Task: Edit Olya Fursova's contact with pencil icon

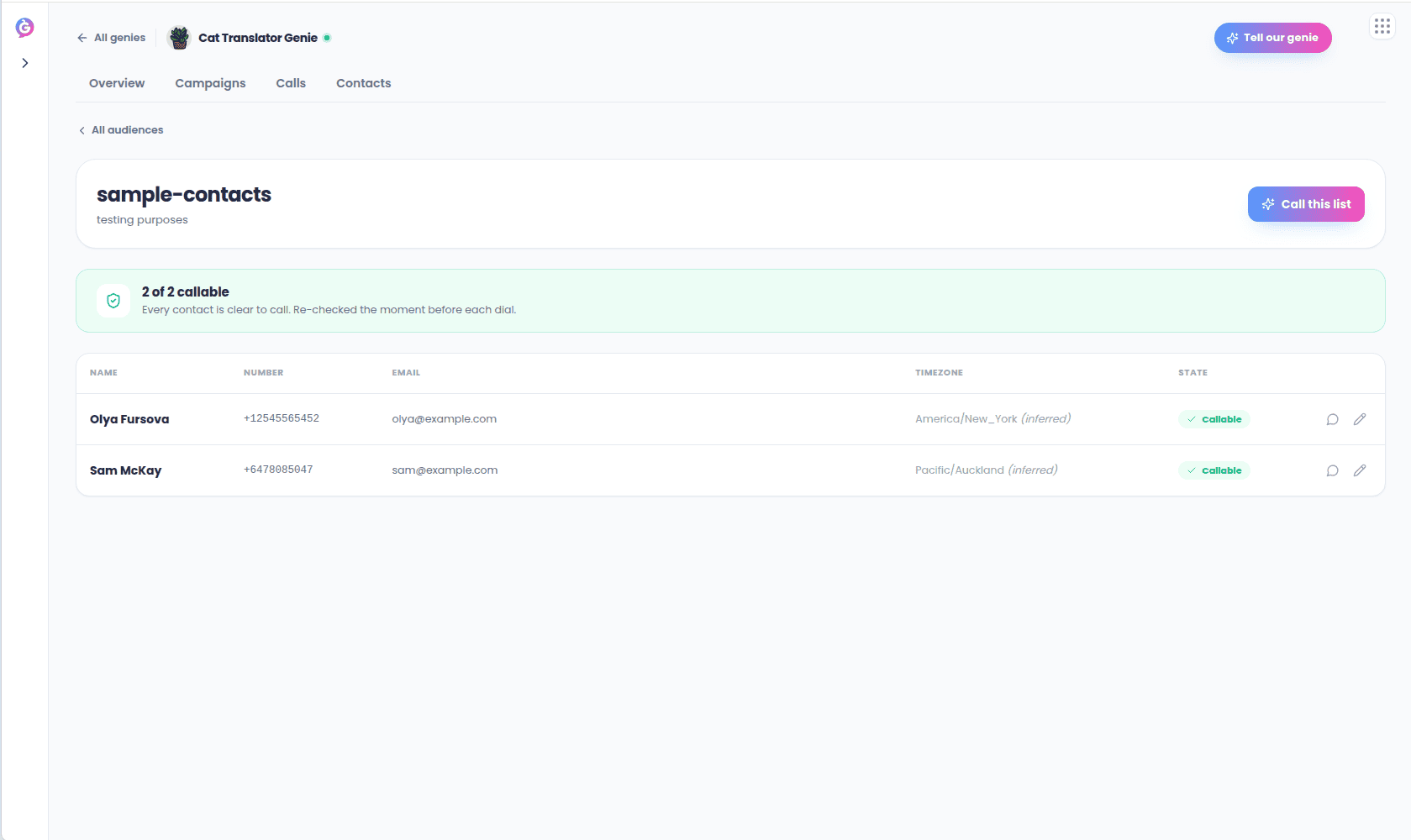Action: point(1360,419)
